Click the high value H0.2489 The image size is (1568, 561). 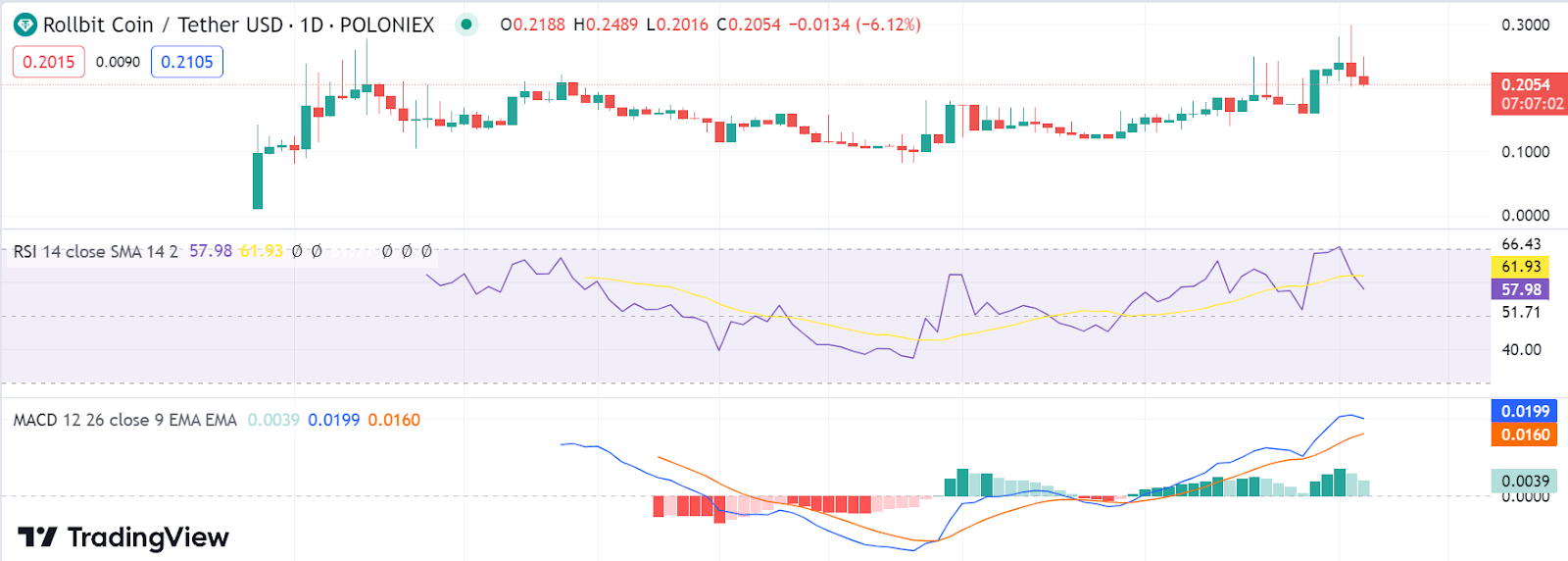coord(606,25)
